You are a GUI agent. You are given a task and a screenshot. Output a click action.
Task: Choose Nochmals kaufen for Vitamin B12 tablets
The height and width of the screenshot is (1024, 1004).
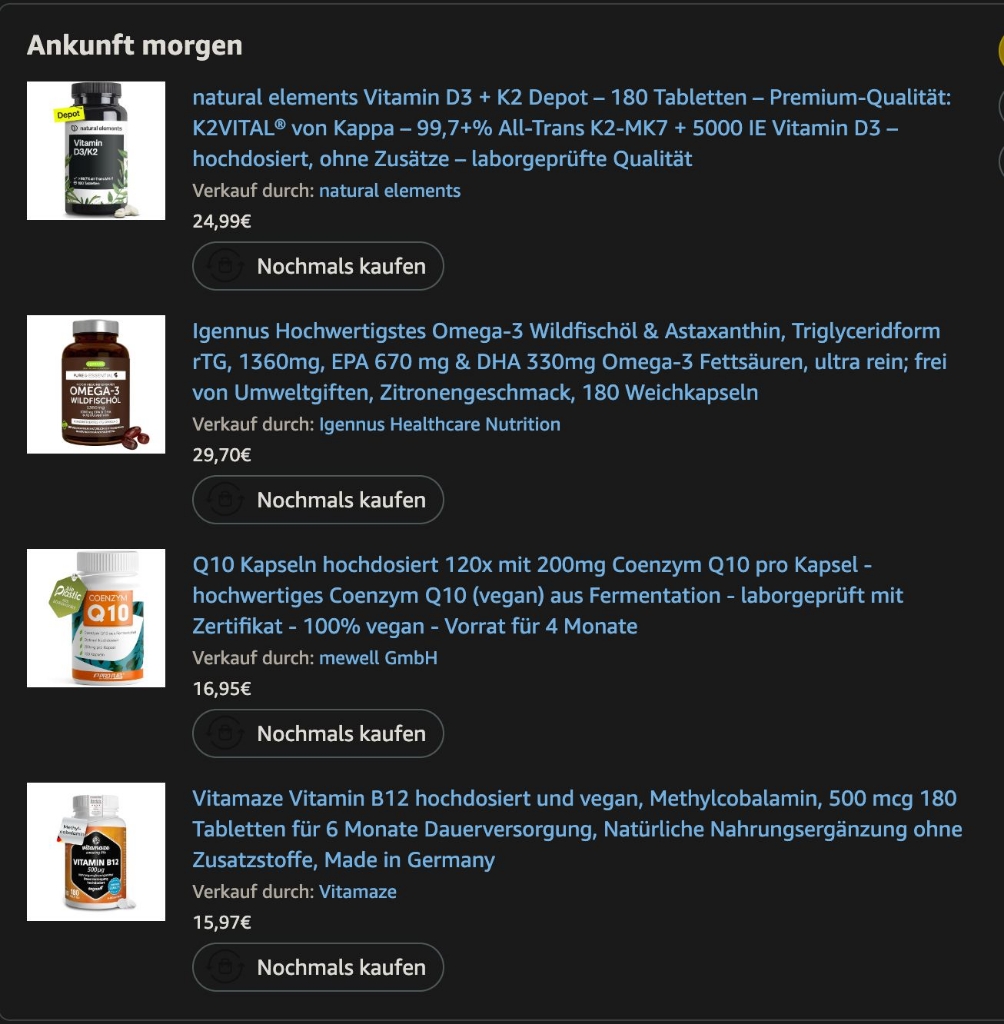[x=318, y=967]
